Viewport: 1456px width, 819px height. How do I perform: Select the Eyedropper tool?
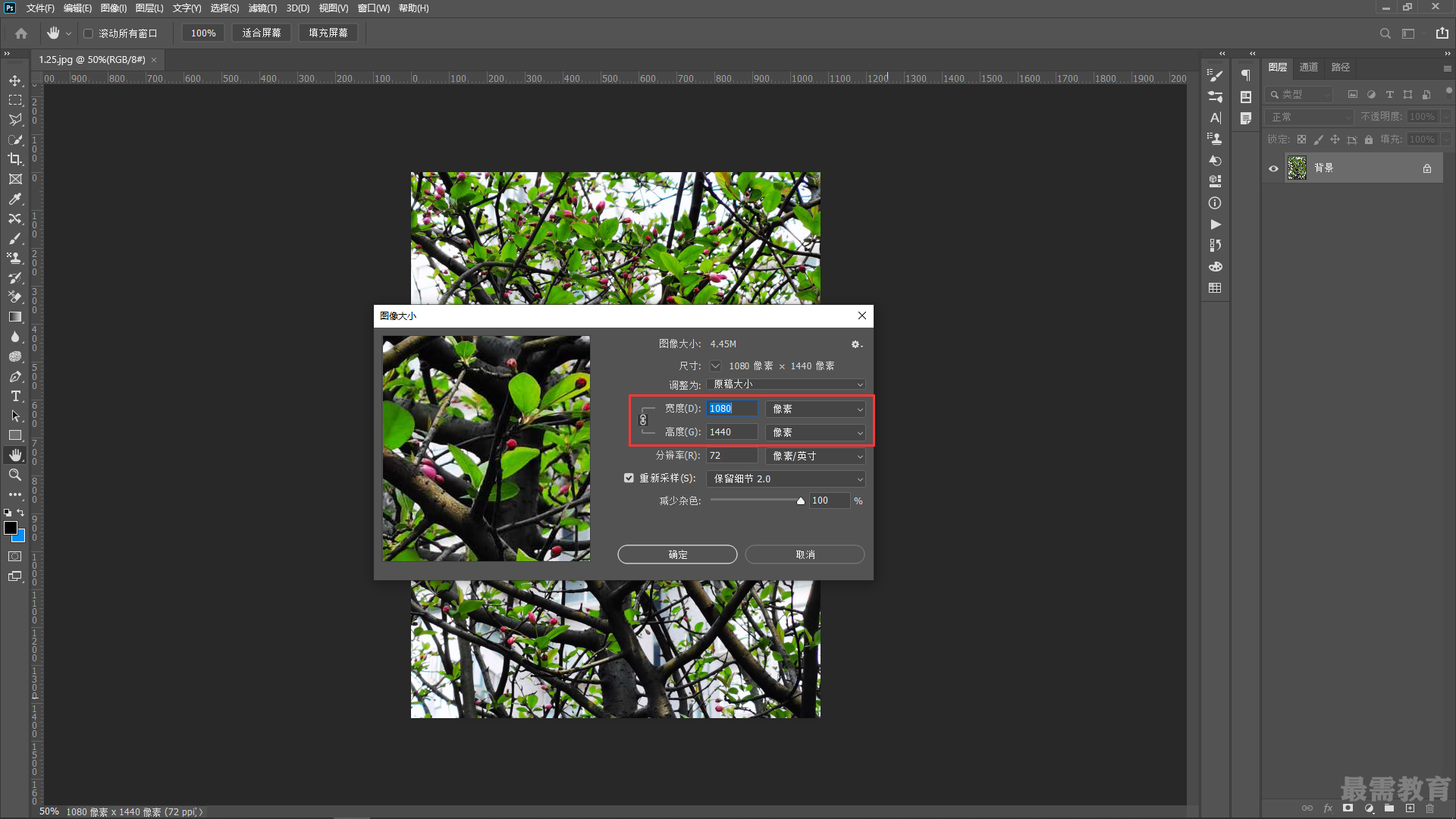pyautogui.click(x=14, y=198)
